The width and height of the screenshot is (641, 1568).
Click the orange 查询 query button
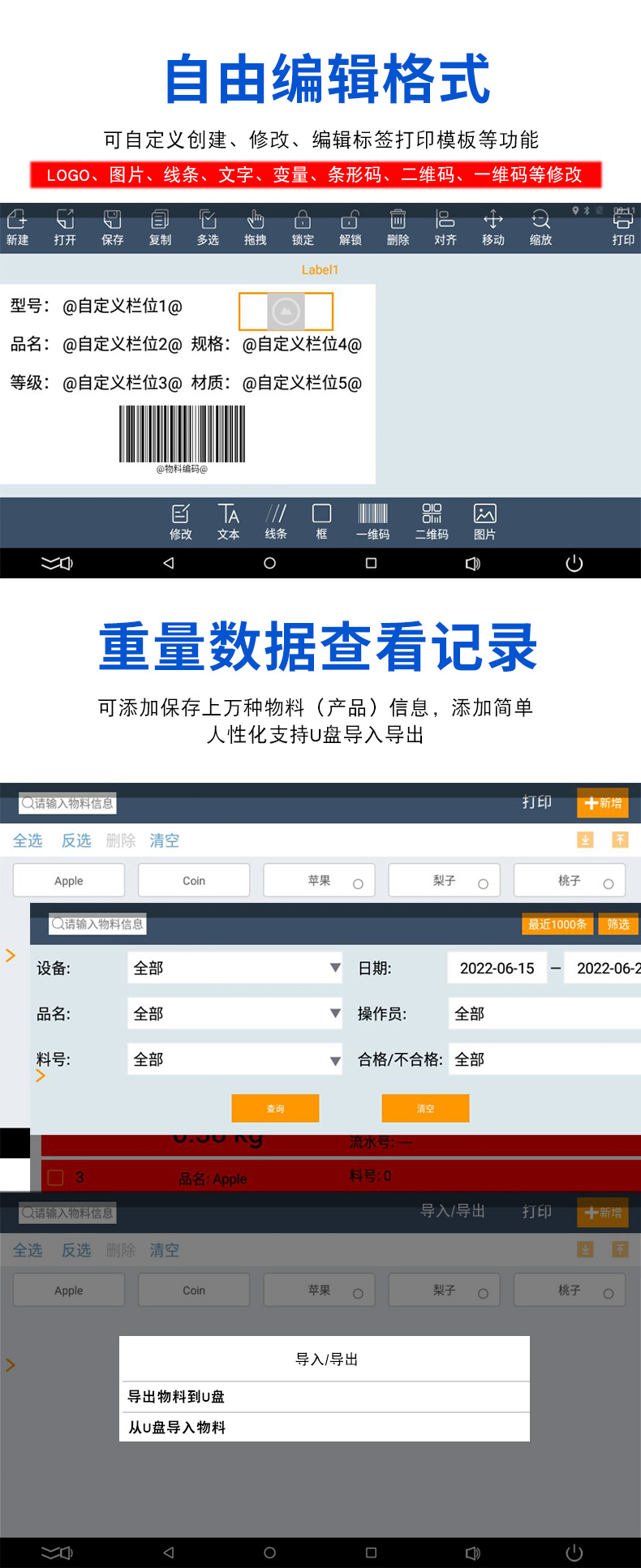[x=275, y=1108]
